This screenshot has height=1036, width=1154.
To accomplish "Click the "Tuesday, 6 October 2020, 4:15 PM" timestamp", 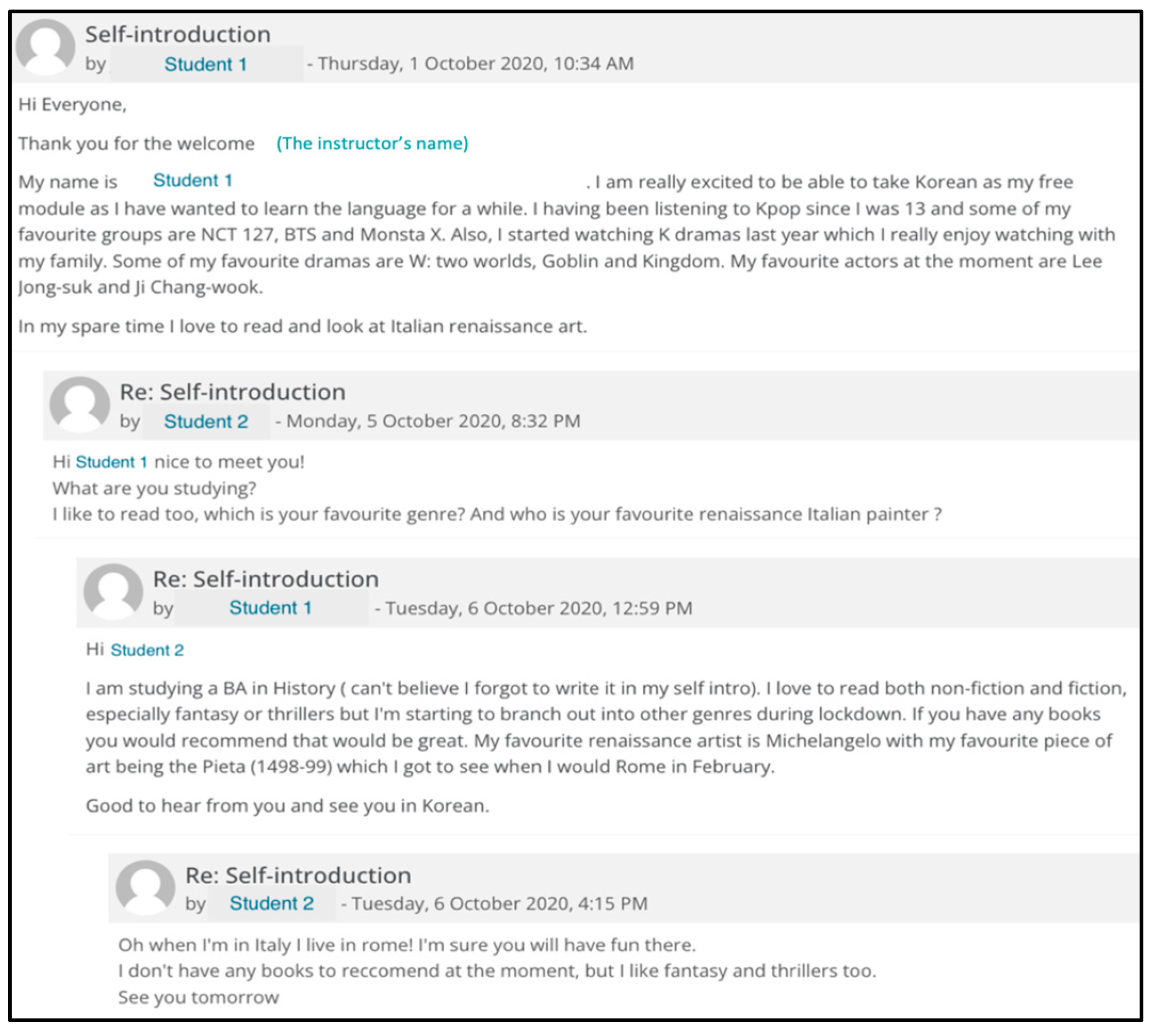I will (499, 903).
